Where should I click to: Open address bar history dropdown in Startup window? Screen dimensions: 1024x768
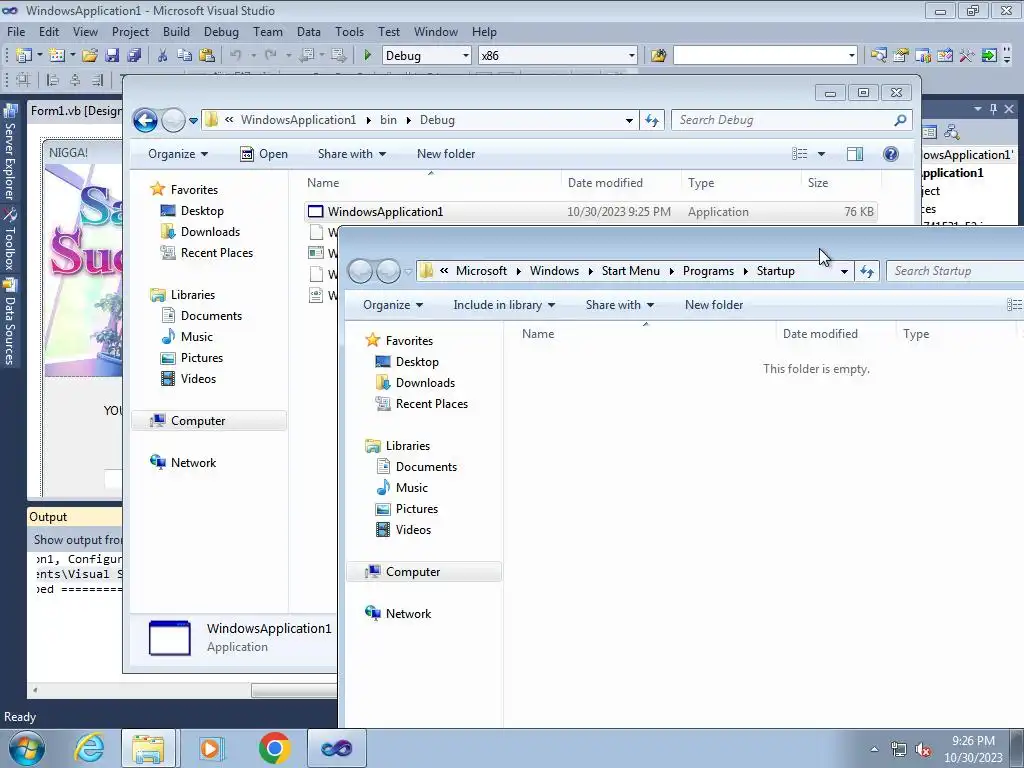(x=844, y=271)
